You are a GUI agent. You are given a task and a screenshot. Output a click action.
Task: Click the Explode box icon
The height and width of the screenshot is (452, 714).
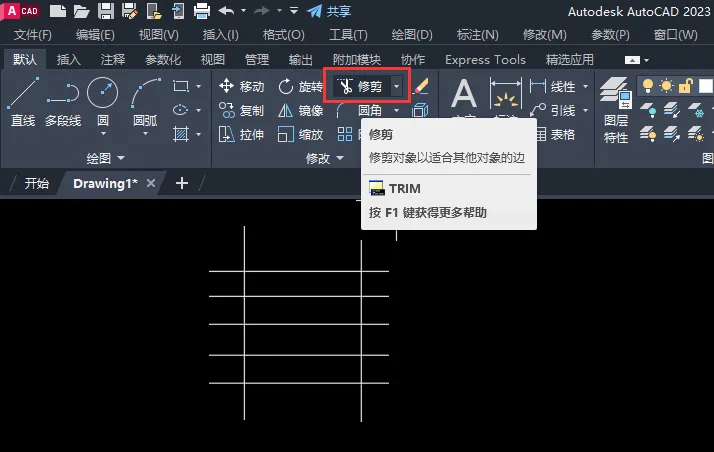420,110
